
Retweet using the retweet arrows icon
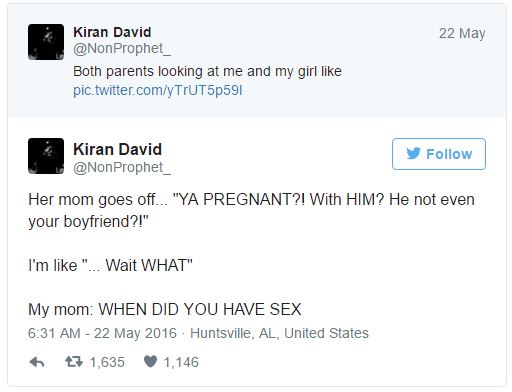(74, 362)
